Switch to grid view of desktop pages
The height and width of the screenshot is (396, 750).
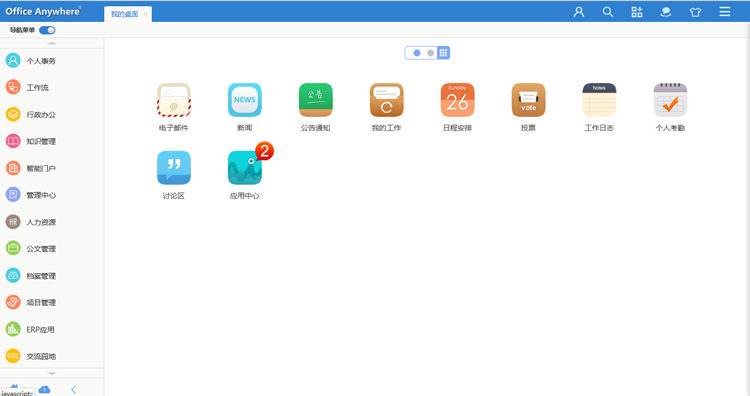tap(443, 53)
